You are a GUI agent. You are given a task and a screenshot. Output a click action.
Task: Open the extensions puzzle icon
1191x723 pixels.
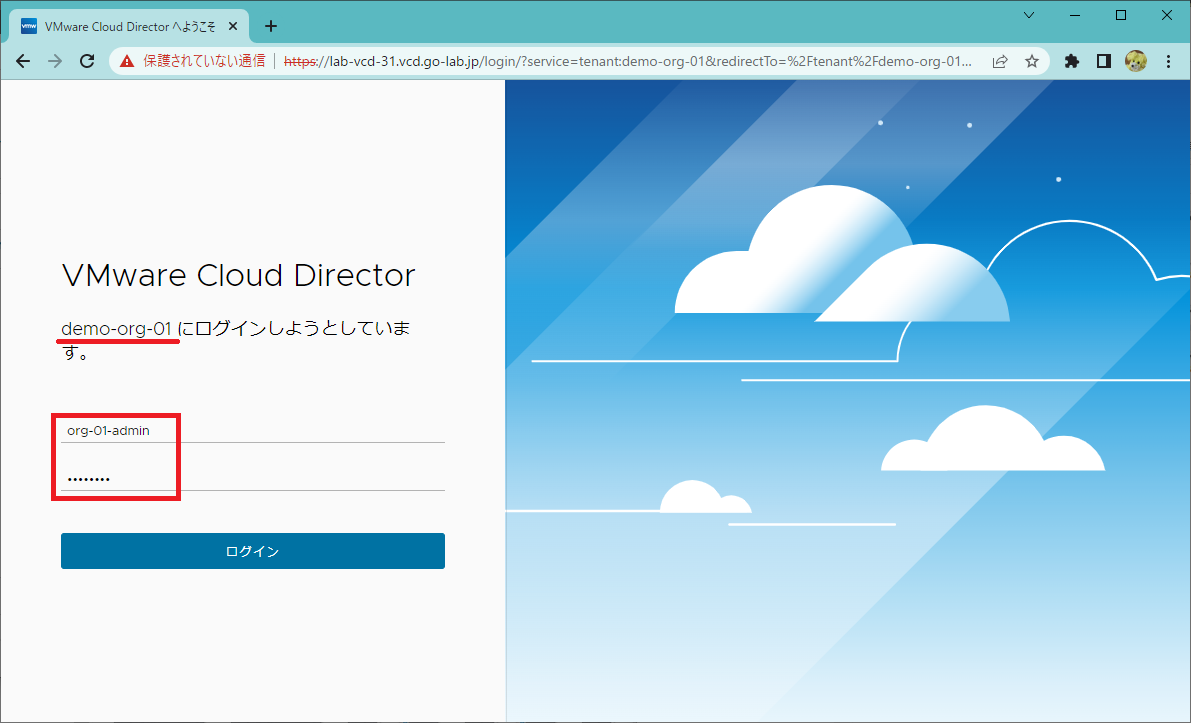(1072, 62)
